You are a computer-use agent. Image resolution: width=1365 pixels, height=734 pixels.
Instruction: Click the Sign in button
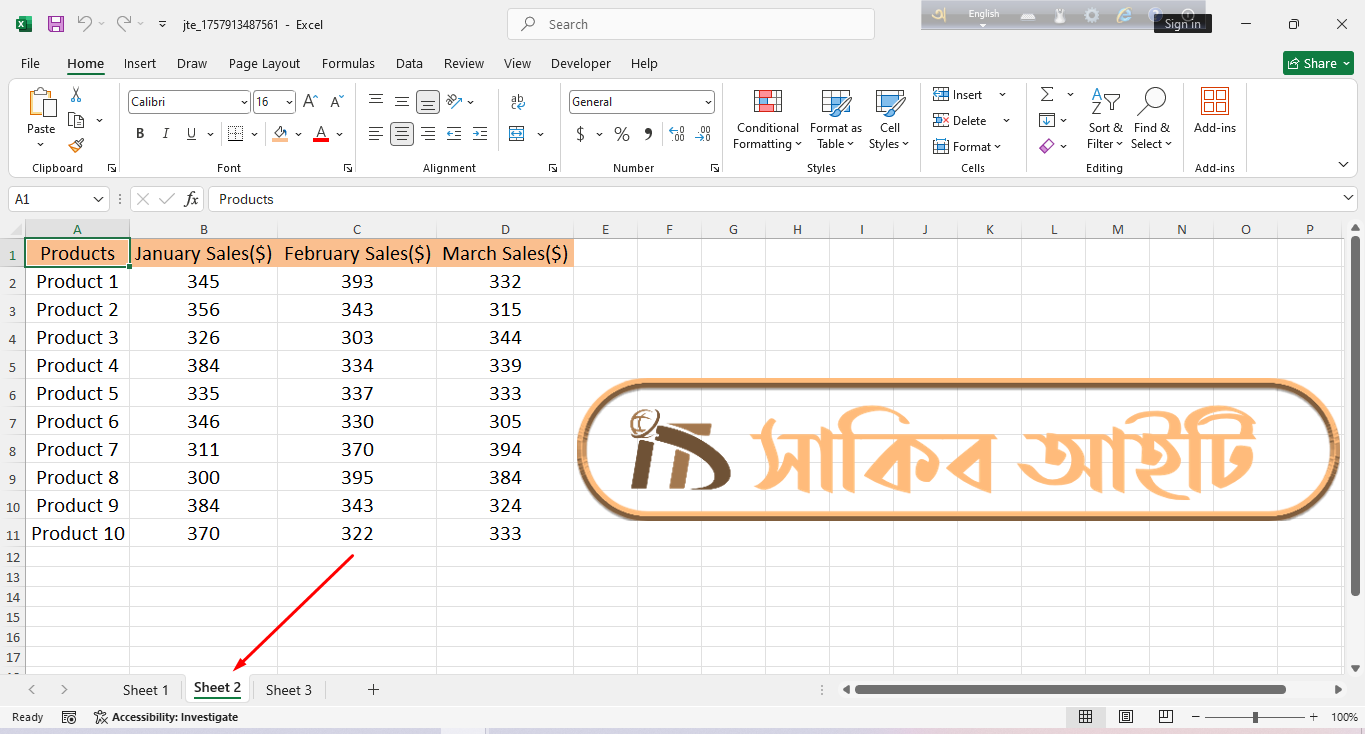tap(1182, 24)
